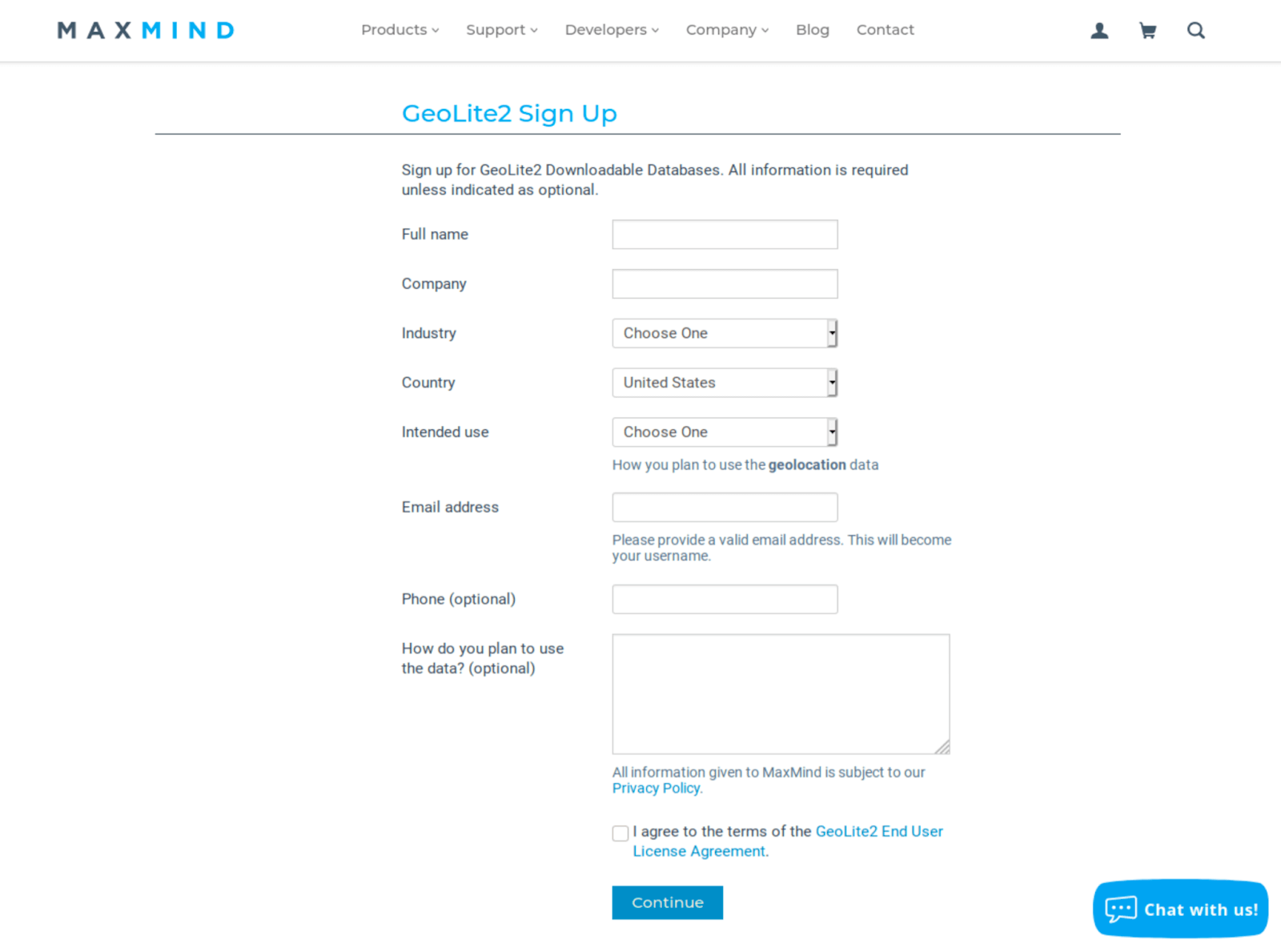1281x952 pixels.
Task: Click the Email address label
Action: coord(450,508)
